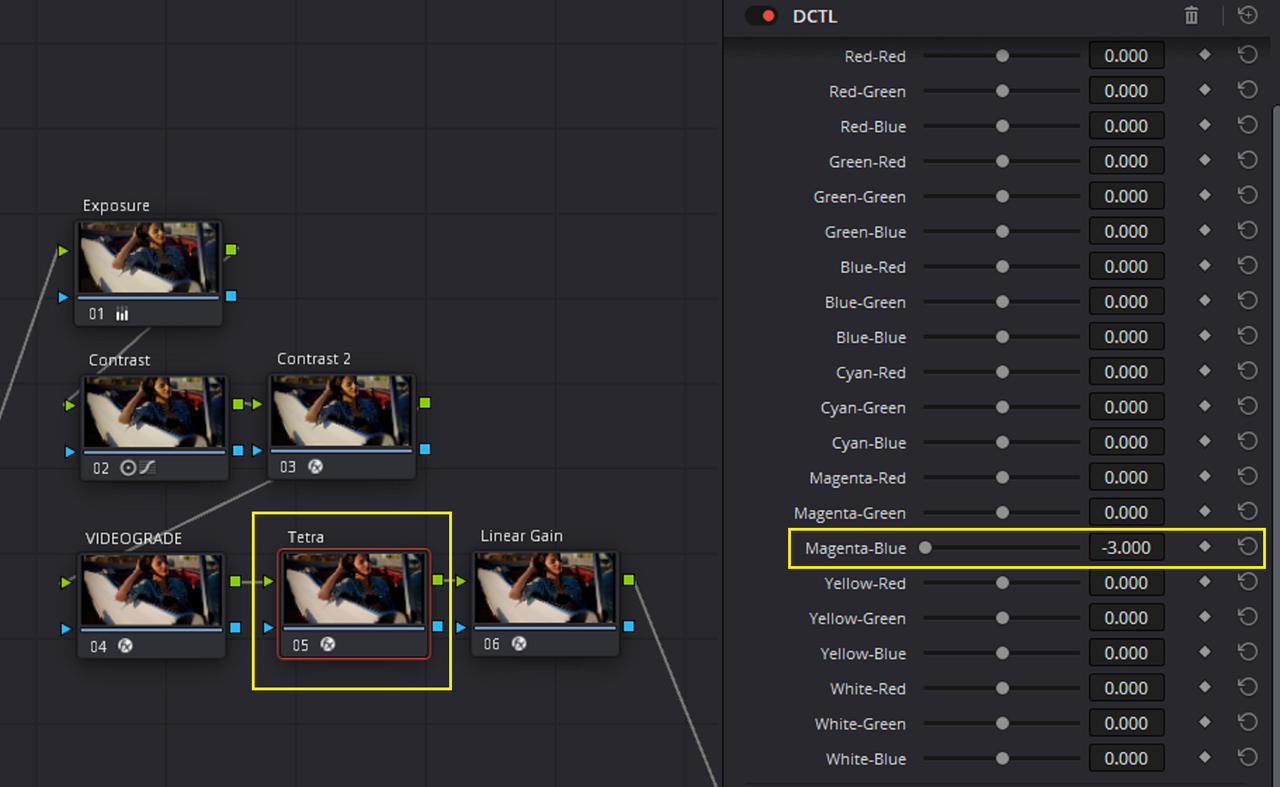Reset the Cyan-Green parameter
Image resolution: width=1280 pixels, height=787 pixels.
[1248, 407]
